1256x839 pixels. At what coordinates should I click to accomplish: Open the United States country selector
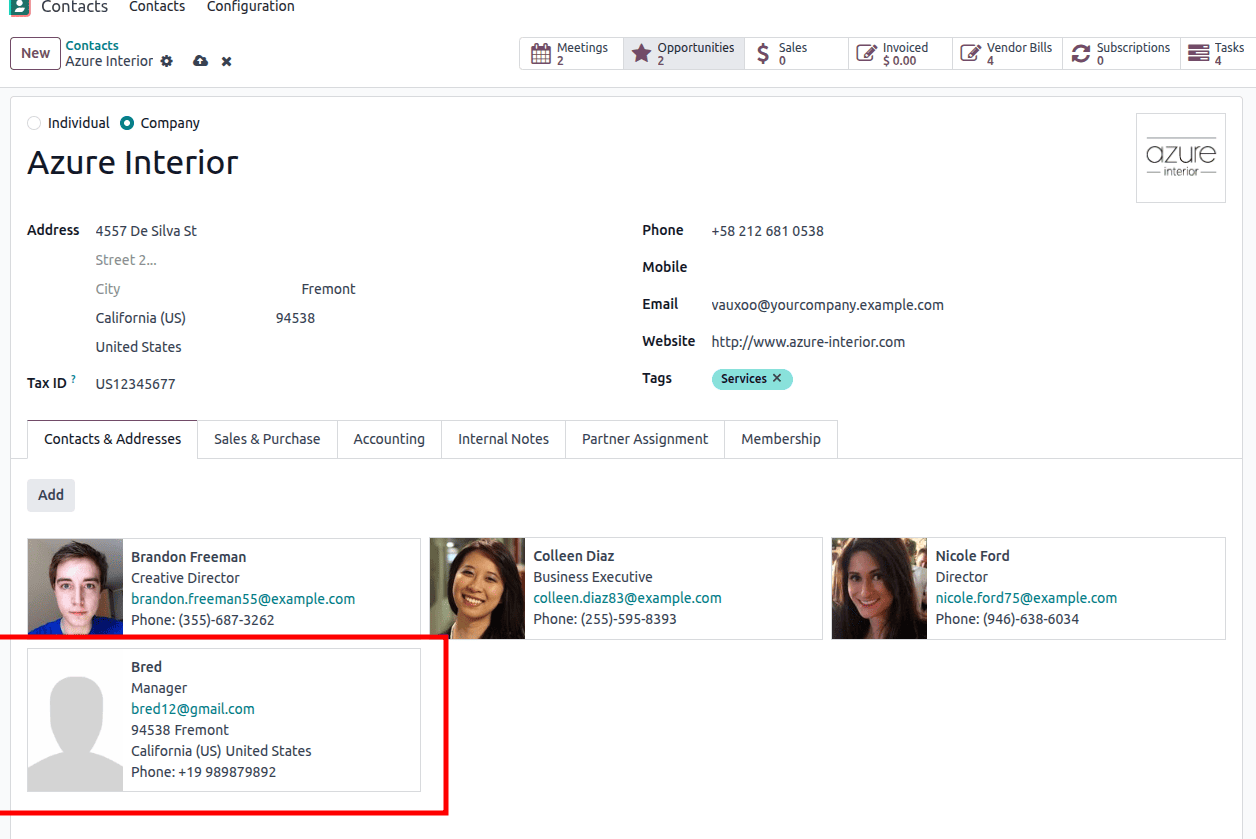pyautogui.click(x=138, y=346)
